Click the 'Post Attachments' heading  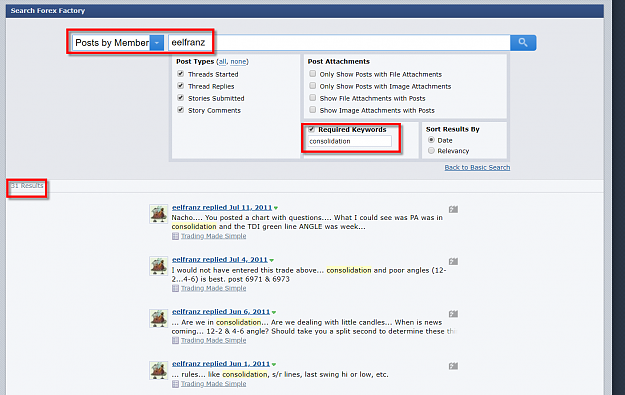[x=338, y=61]
